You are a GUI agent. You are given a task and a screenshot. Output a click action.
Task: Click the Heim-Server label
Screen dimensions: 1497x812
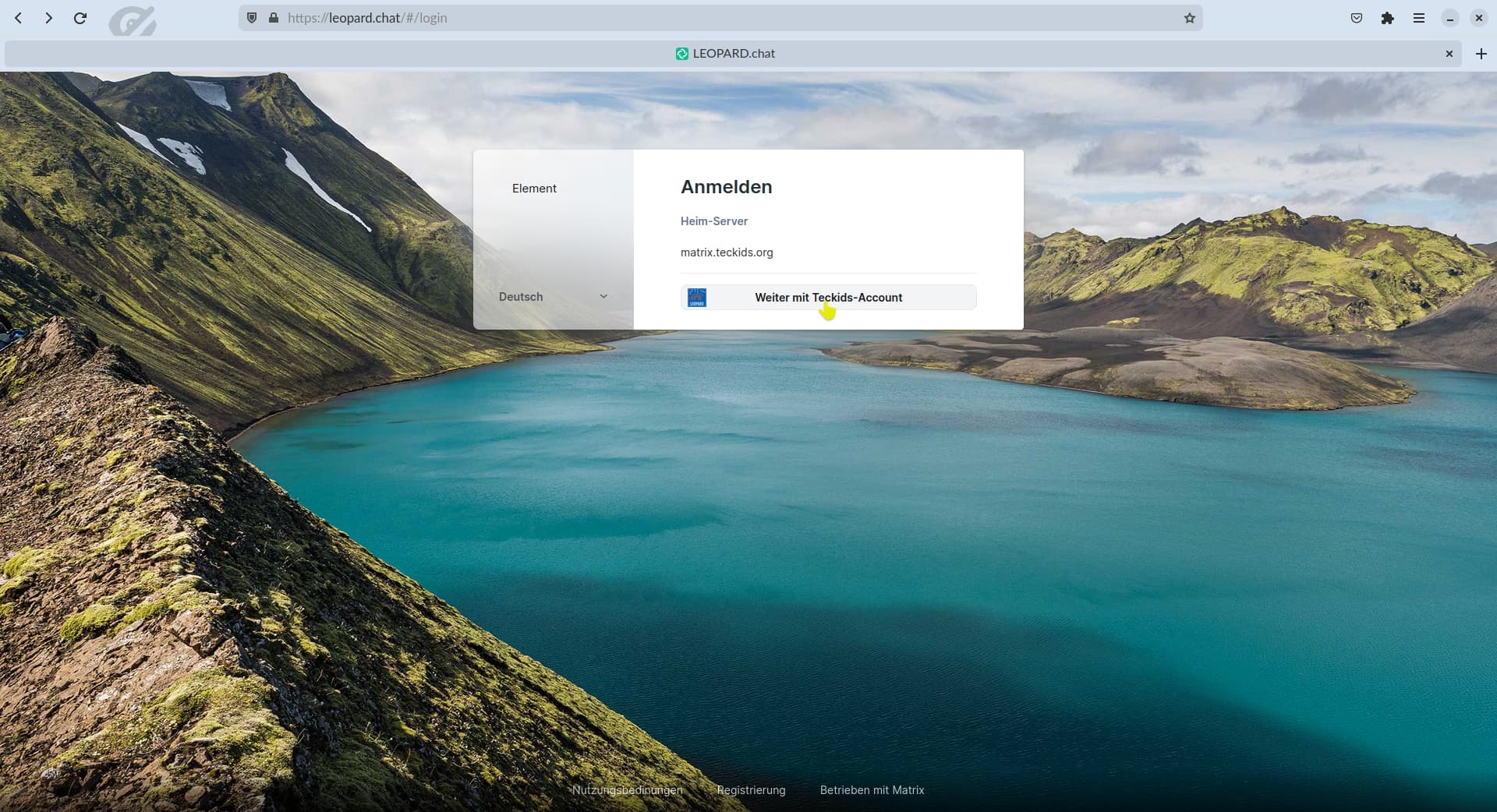pos(714,221)
